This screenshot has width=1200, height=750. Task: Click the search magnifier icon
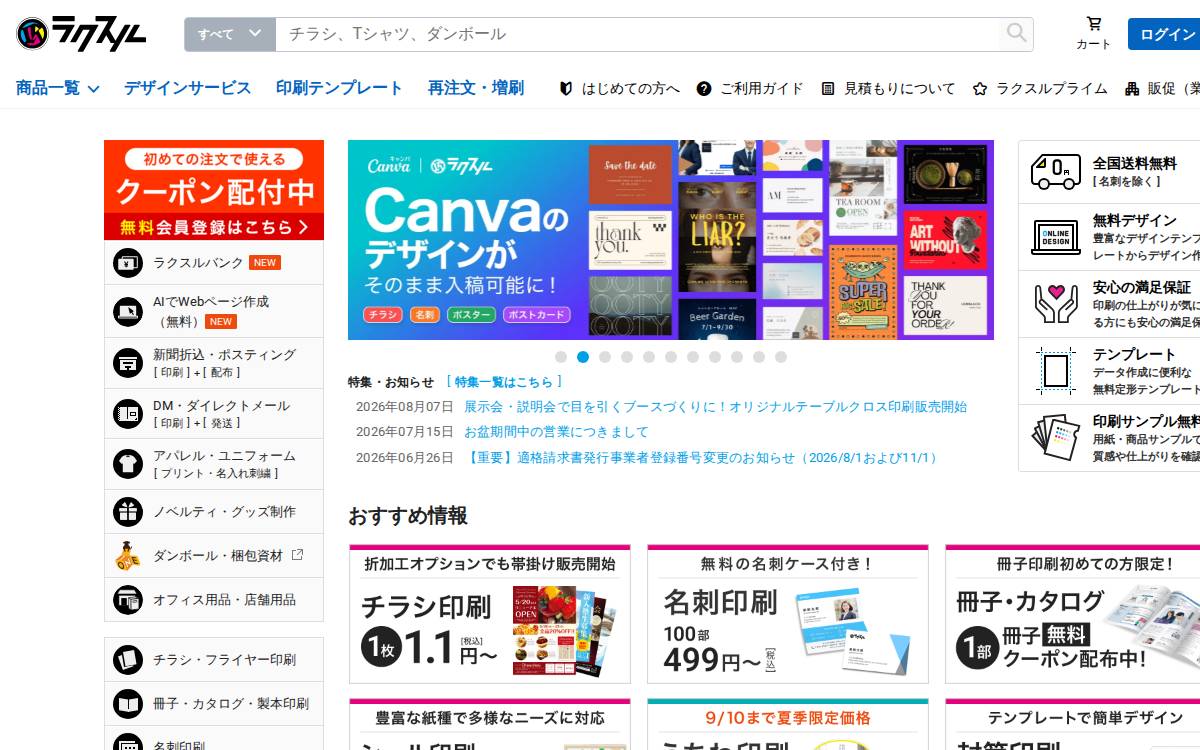pyautogui.click(x=1016, y=33)
